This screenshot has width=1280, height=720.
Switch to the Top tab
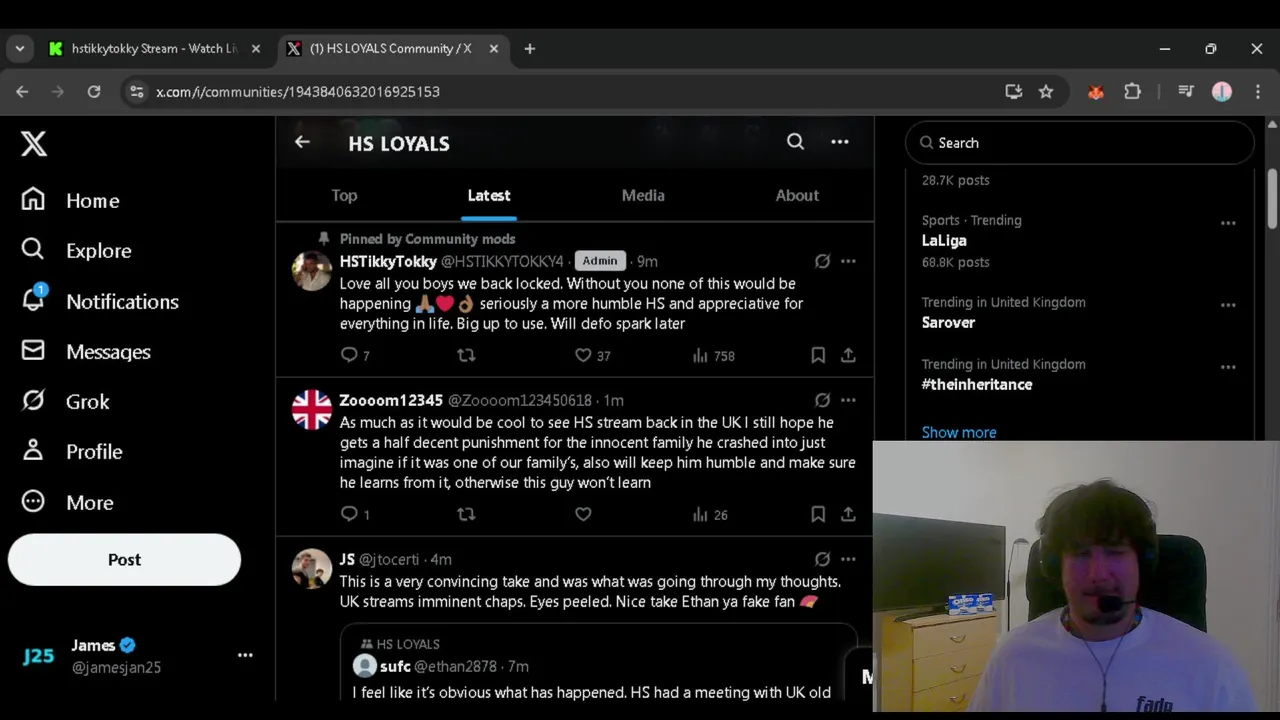pos(344,196)
